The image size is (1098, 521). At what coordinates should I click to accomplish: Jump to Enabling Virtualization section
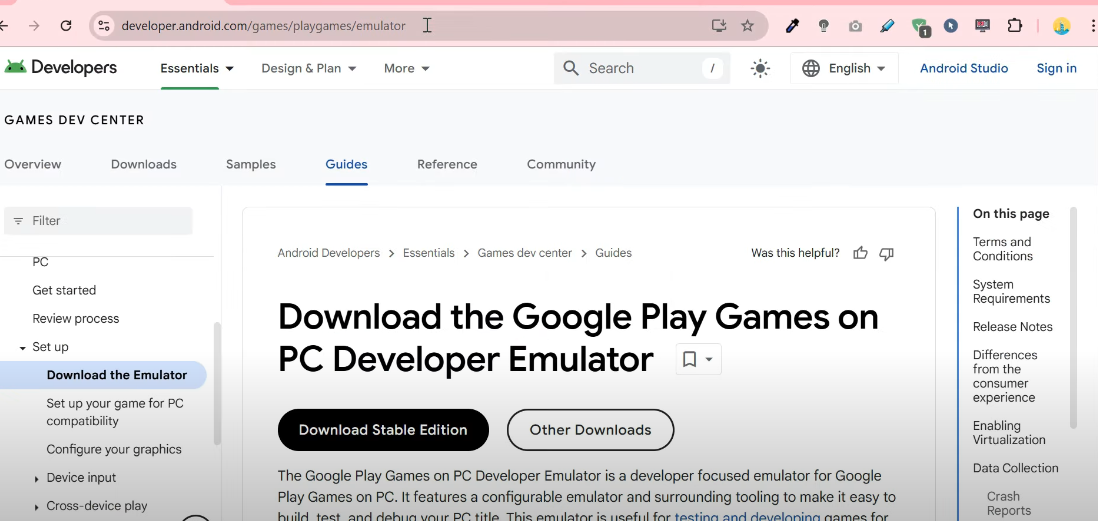click(1009, 433)
